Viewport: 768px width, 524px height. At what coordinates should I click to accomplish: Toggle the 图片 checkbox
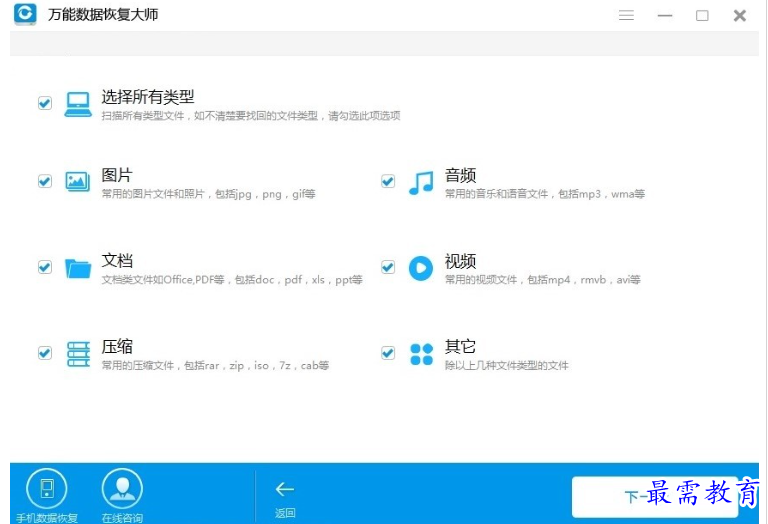point(45,181)
